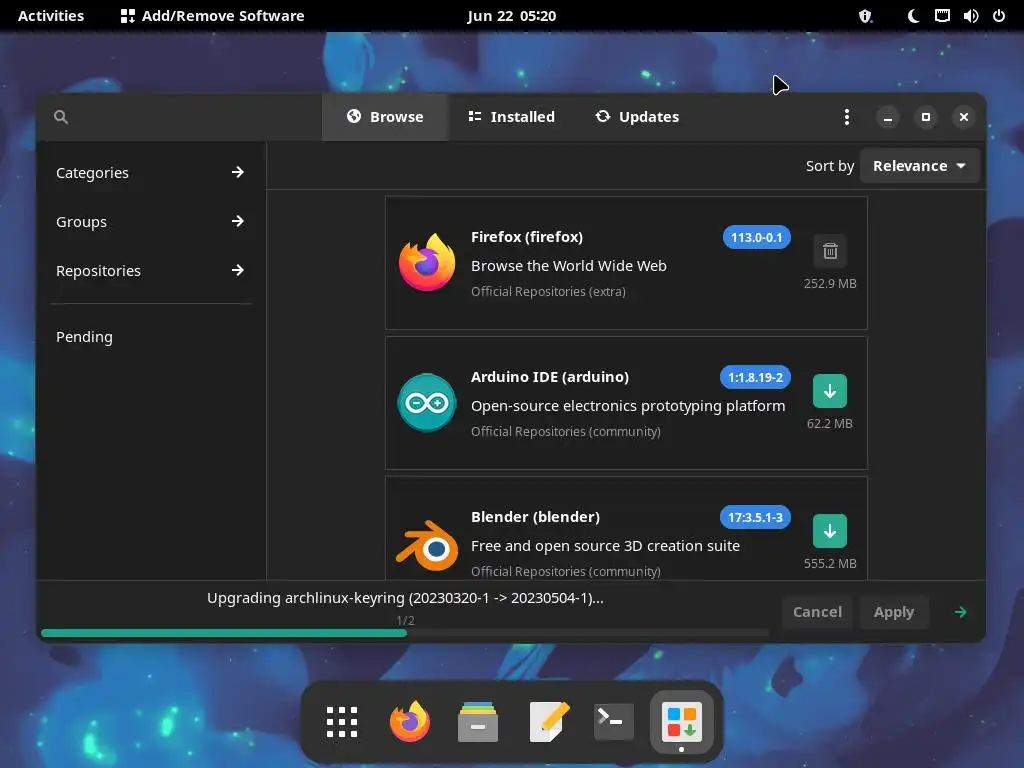Select the Blender (blender) title
The width and height of the screenshot is (1024, 768).
(x=536, y=517)
